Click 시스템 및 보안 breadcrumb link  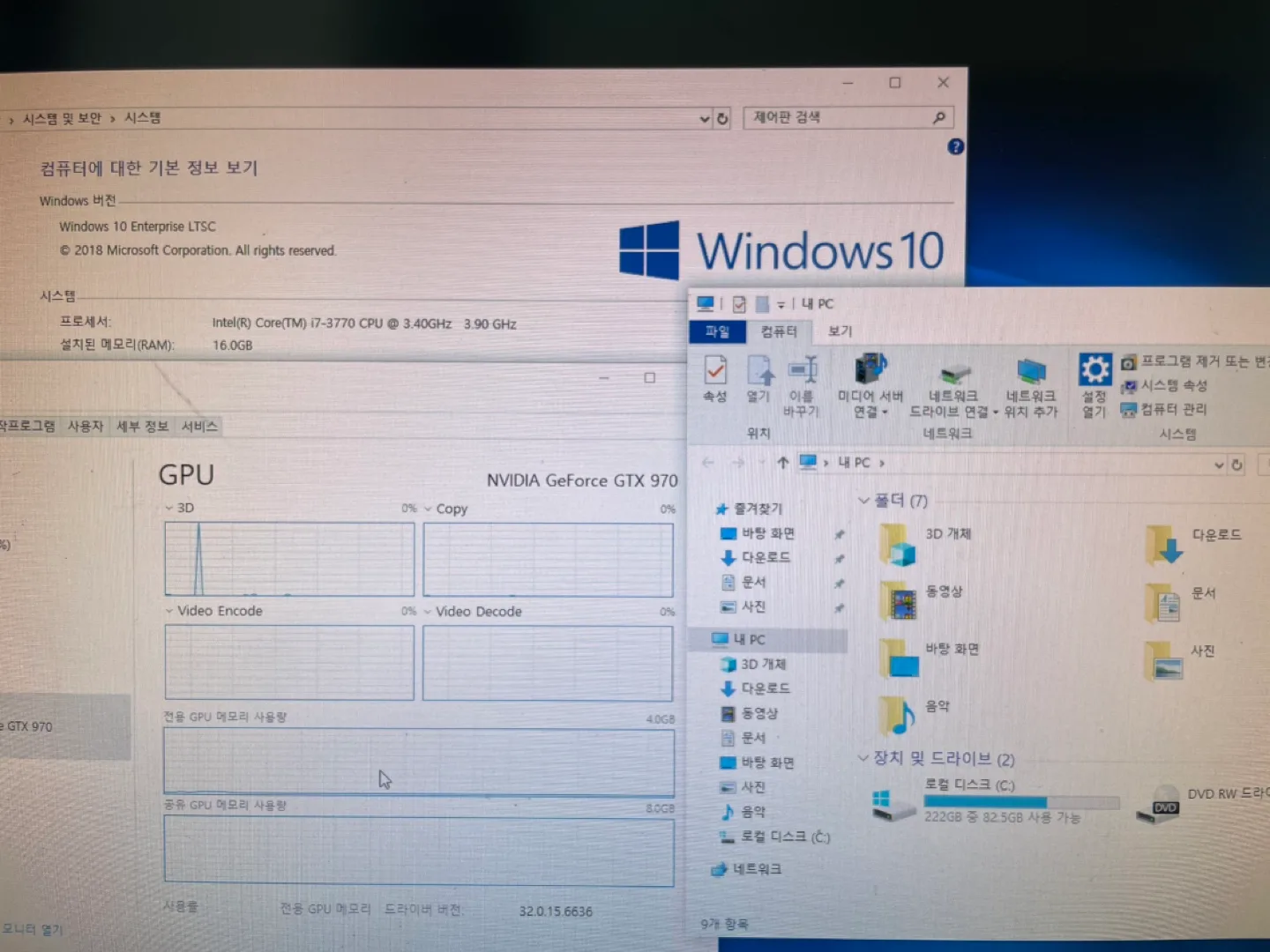pyautogui.click(x=62, y=118)
